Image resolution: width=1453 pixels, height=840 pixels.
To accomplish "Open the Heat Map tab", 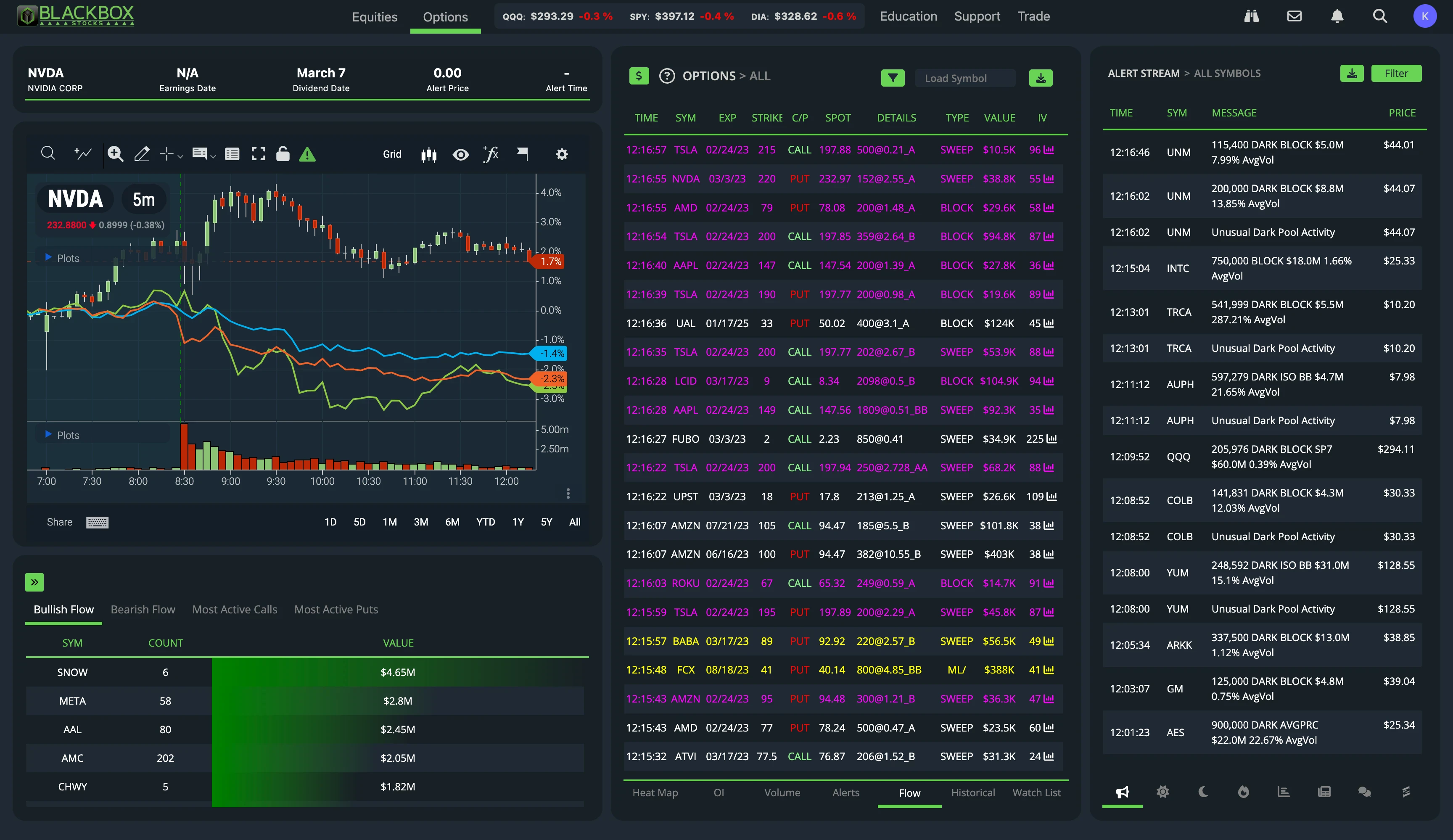I will [x=655, y=793].
